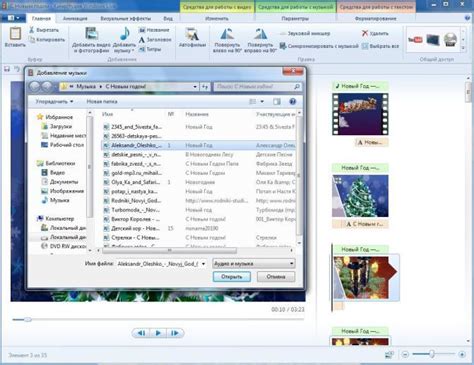
Task: Click the Вставить paste icon
Action: click(x=15, y=34)
